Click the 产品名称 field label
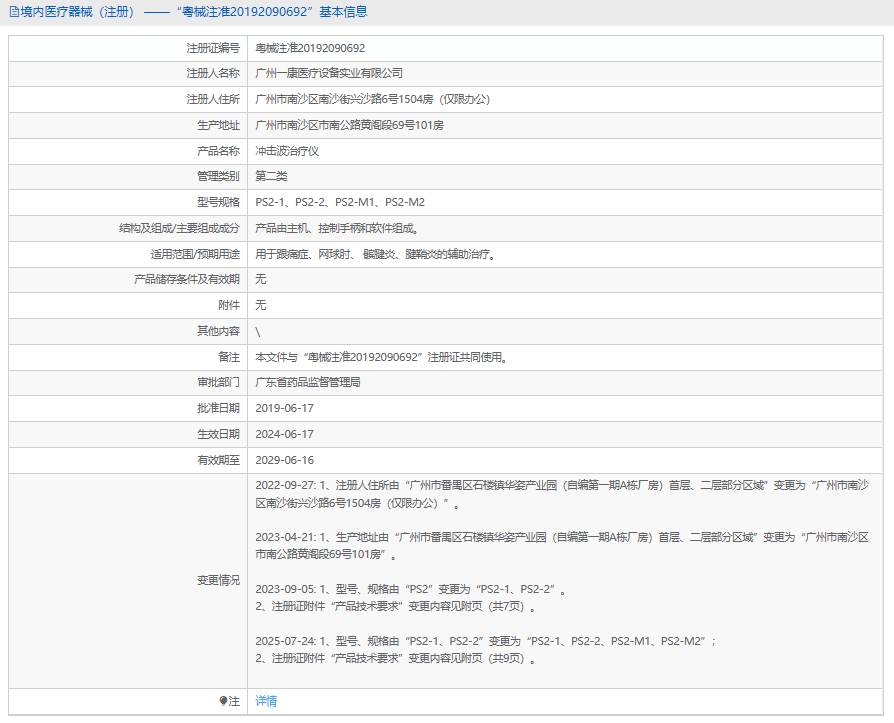Viewport: 894px width, 723px height. point(218,151)
